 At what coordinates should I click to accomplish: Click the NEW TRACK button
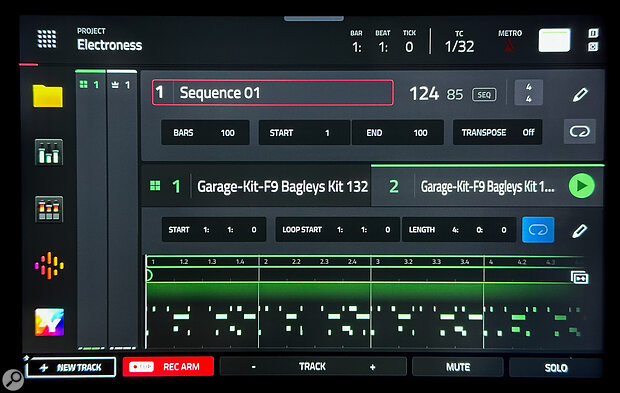click(x=71, y=367)
